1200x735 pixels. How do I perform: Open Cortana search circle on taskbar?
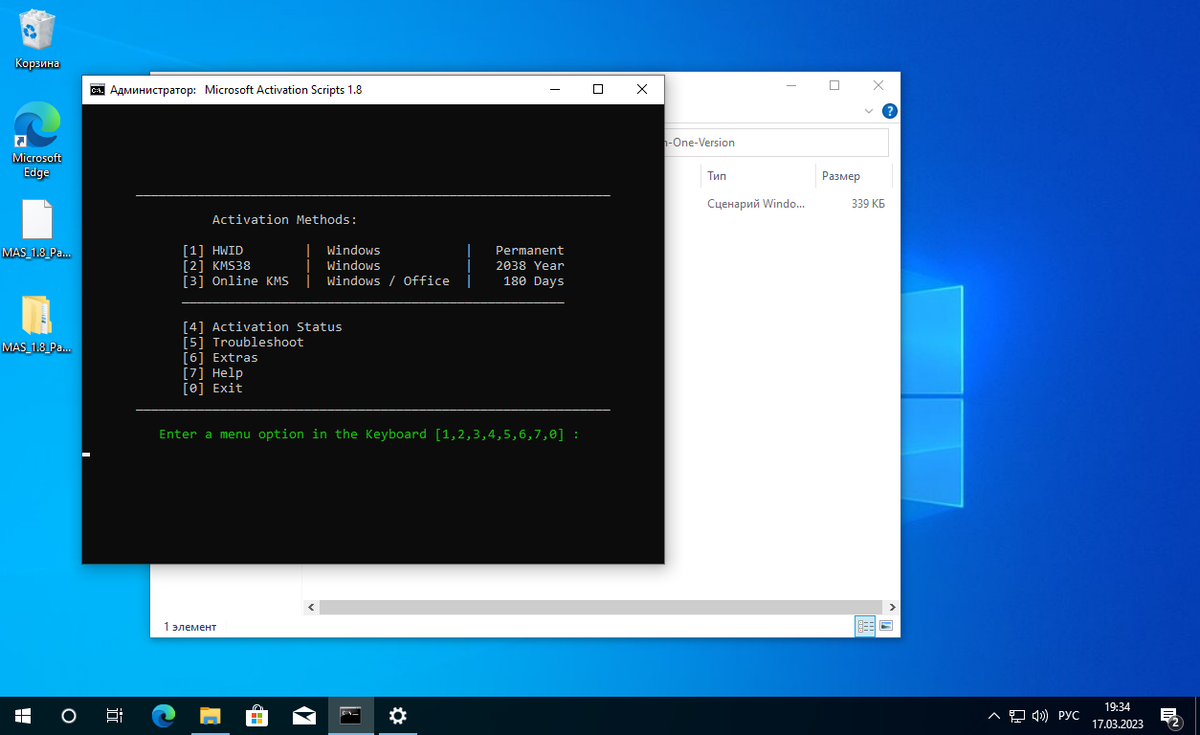(69, 715)
